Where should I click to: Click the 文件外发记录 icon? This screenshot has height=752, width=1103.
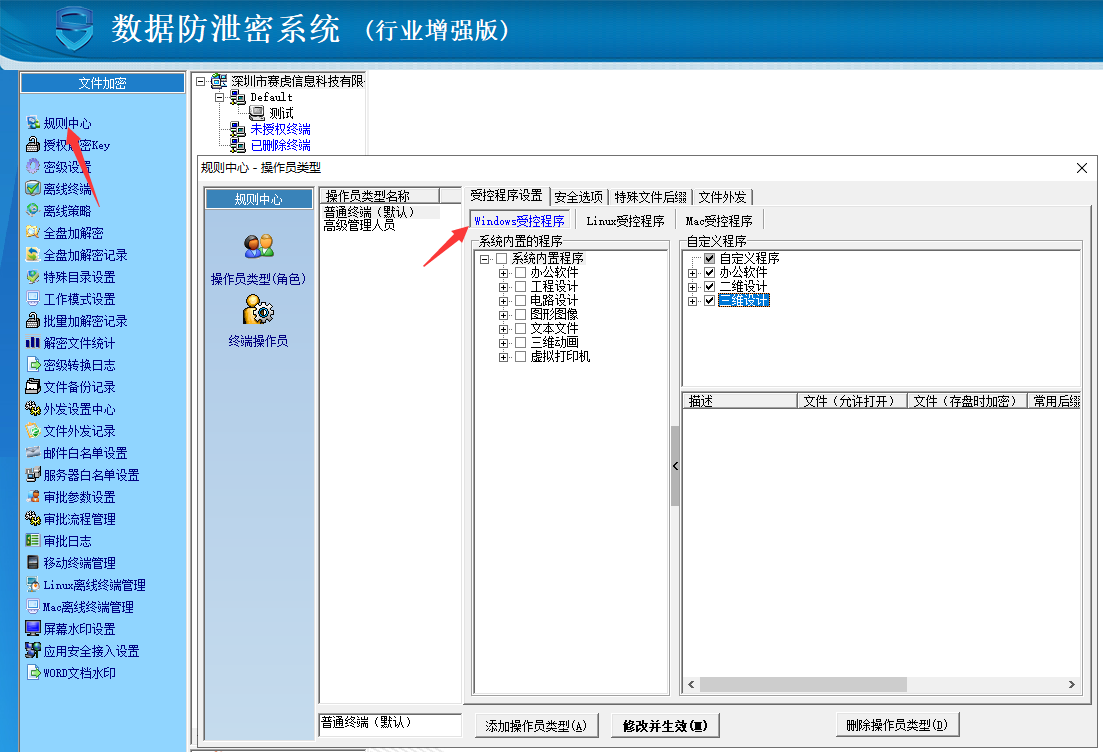32,431
